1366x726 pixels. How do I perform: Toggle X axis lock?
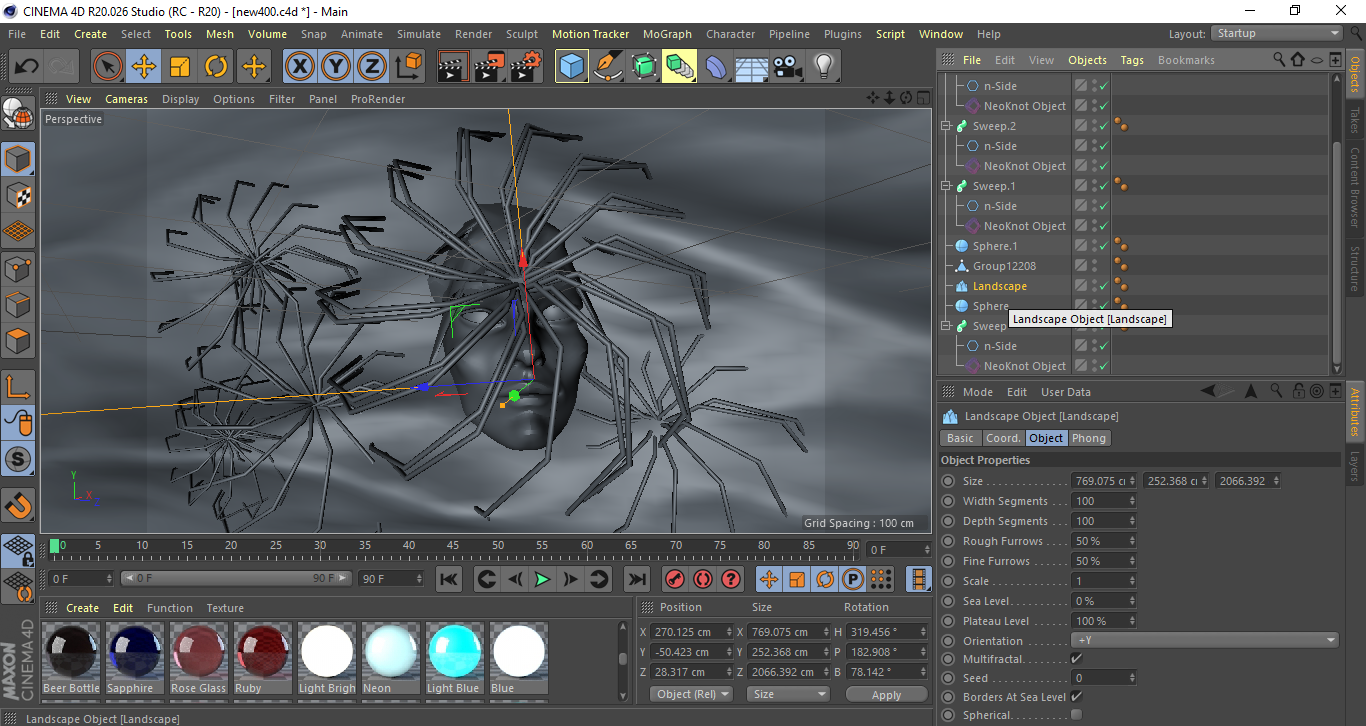pyautogui.click(x=300, y=67)
